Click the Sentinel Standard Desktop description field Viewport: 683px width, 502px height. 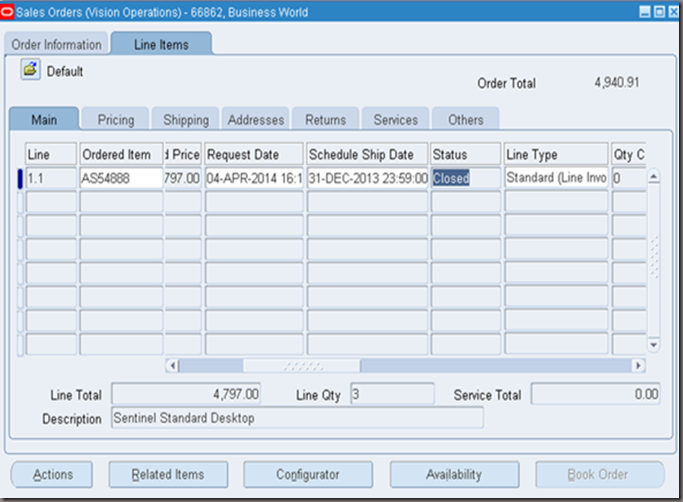(297, 418)
